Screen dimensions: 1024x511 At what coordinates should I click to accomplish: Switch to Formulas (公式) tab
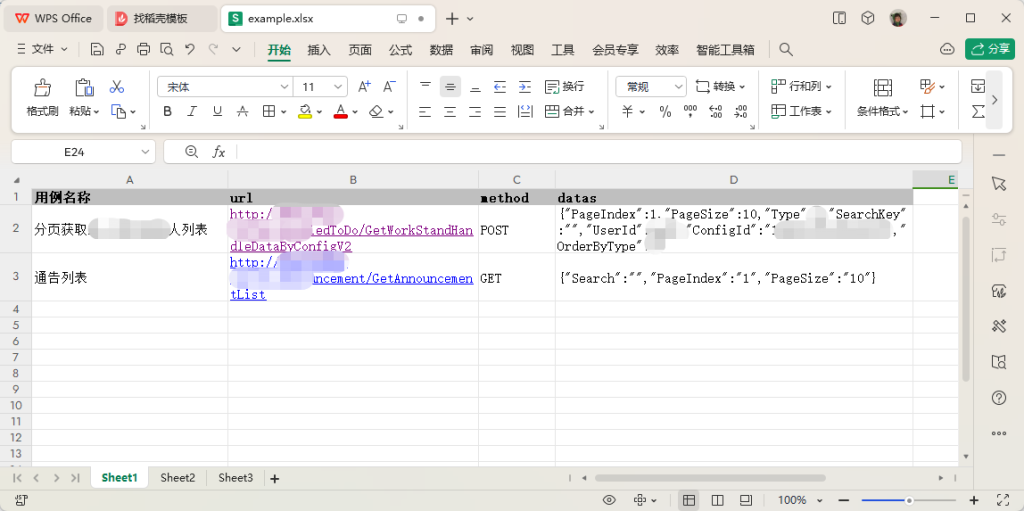pyautogui.click(x=400, y=50)
